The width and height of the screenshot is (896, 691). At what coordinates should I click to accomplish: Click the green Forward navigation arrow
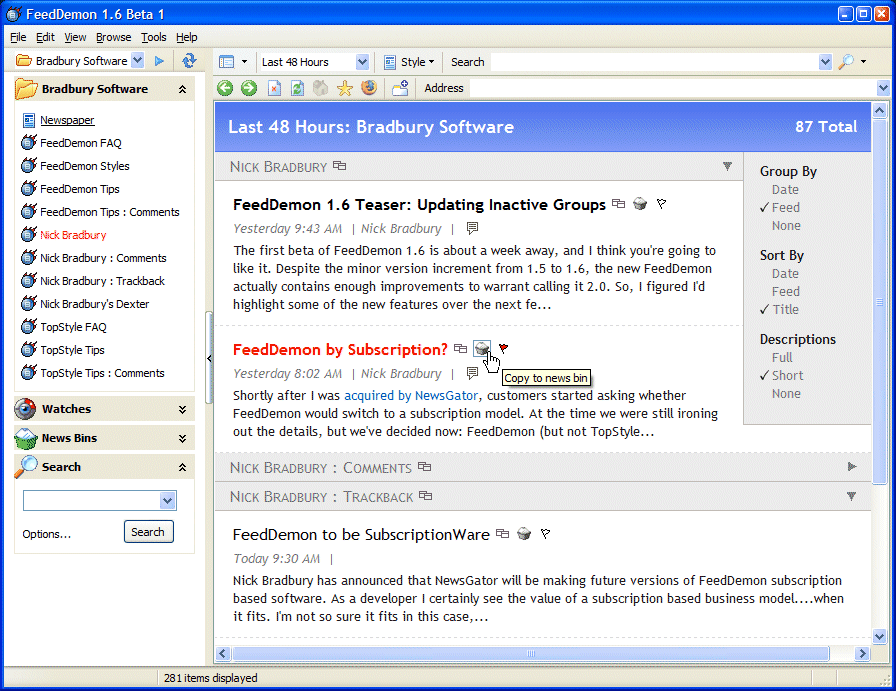click(x=249, y=88)
